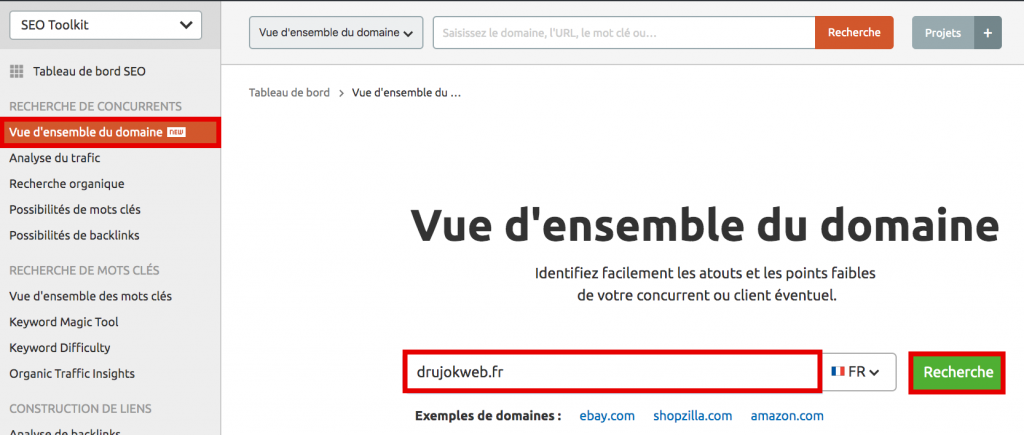Choose example domain shopzilla.com
This screenshot has height=435, width=1024.
(693, 415)
